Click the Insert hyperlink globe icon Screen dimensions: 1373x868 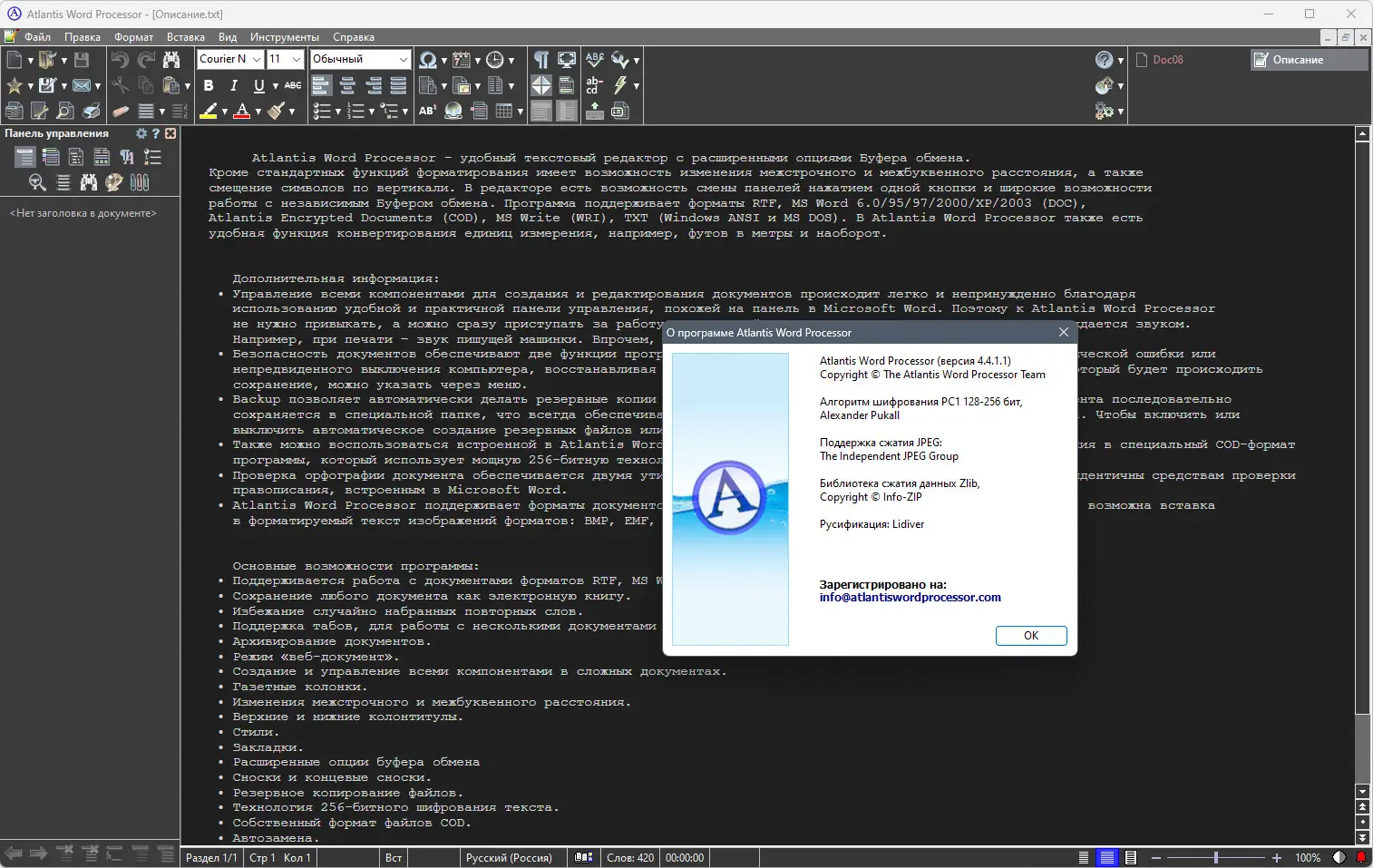point(453,111)
